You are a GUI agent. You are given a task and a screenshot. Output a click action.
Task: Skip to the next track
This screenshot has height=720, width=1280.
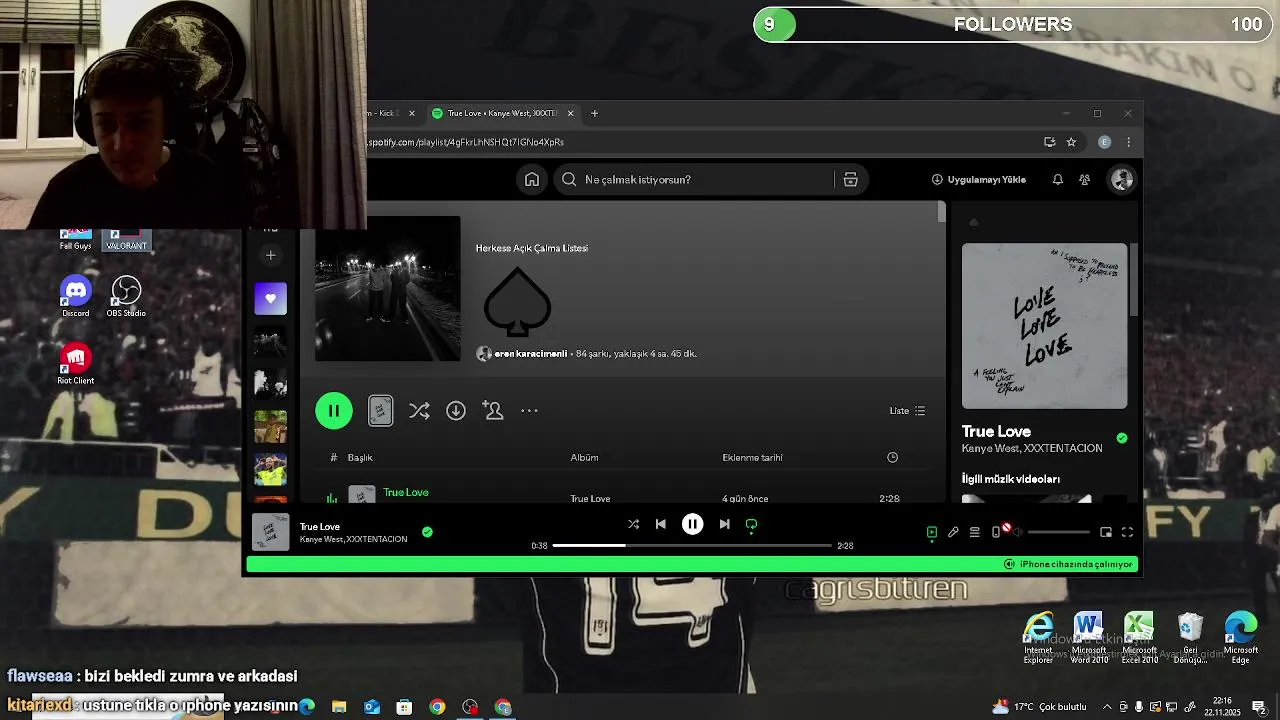point(724,524)
